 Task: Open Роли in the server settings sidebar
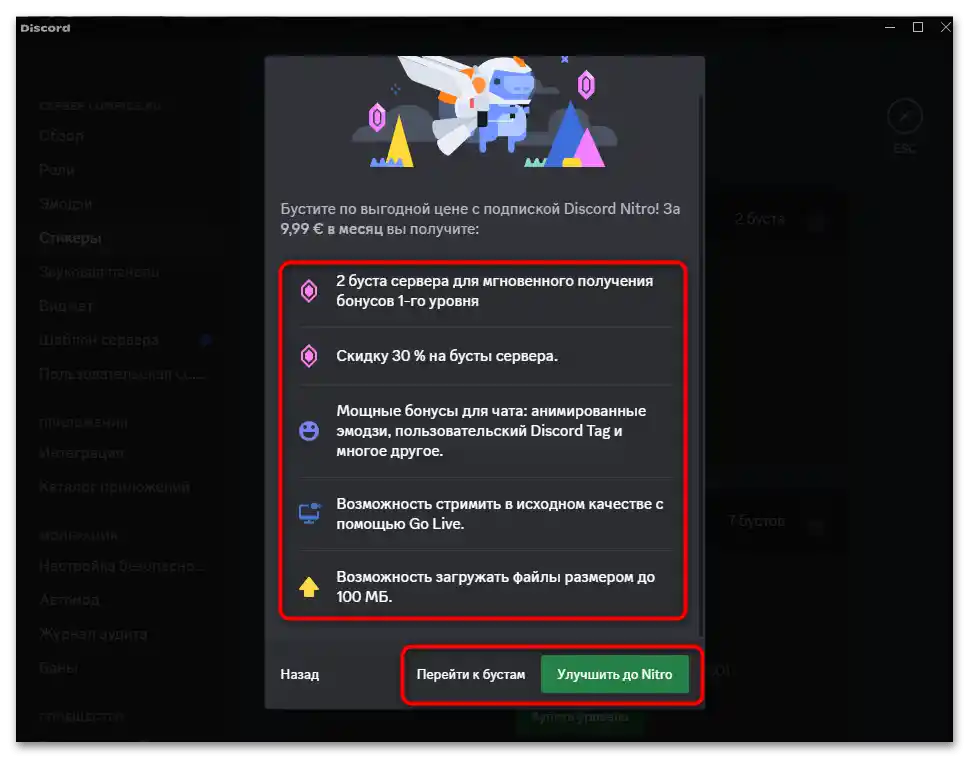(x=57, y=169)
